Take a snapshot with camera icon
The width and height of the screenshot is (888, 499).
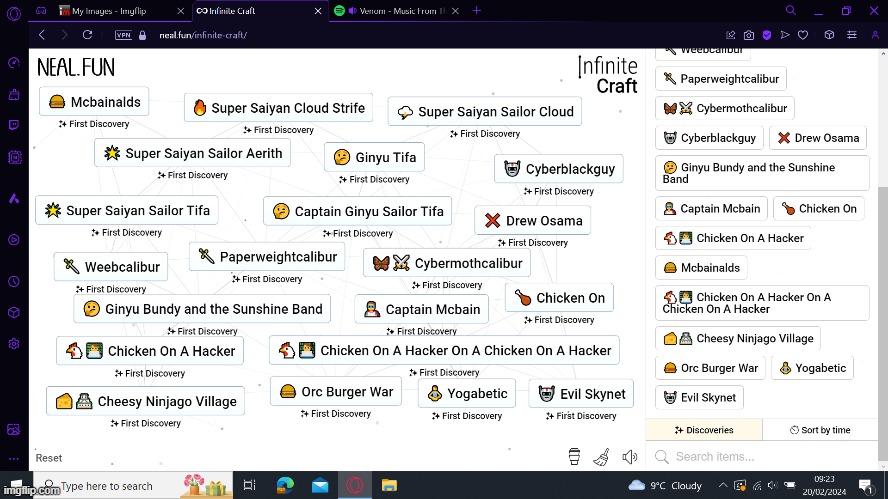749,35
